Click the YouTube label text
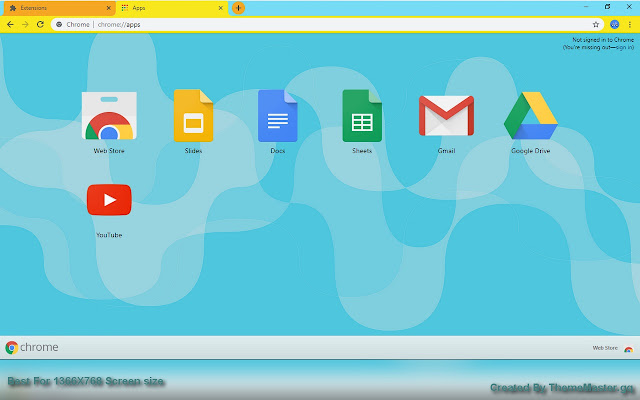This screenshot has height=400, width=640. point(109,235)
